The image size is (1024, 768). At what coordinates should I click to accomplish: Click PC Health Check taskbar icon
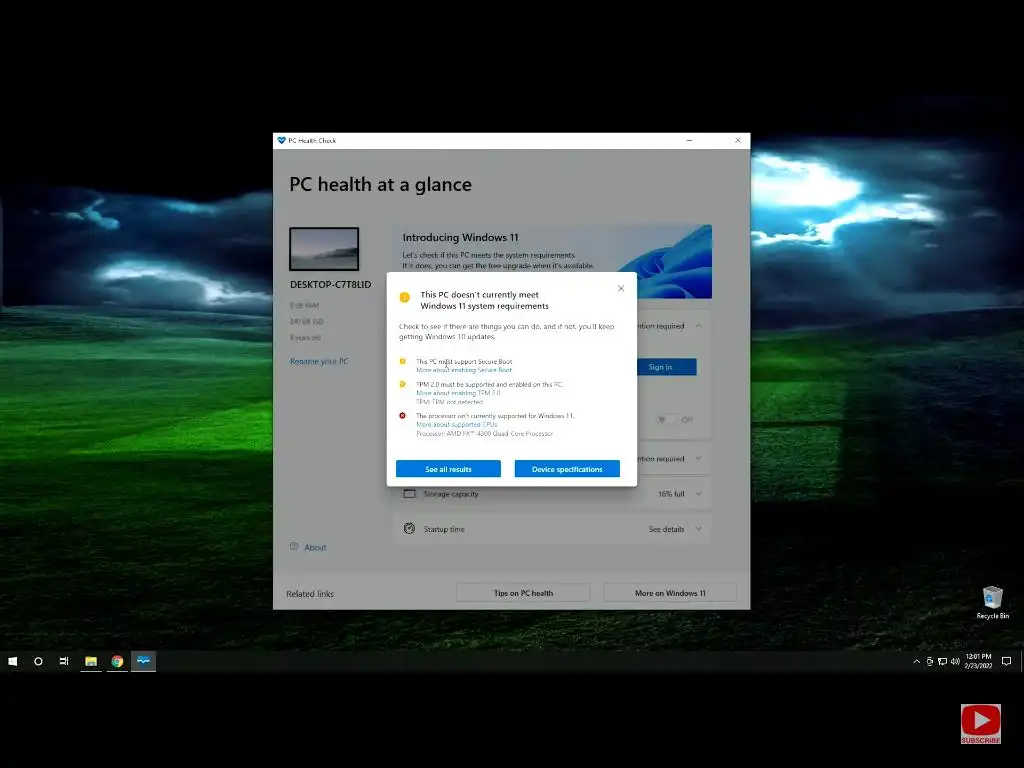click(x=143, y=661)
